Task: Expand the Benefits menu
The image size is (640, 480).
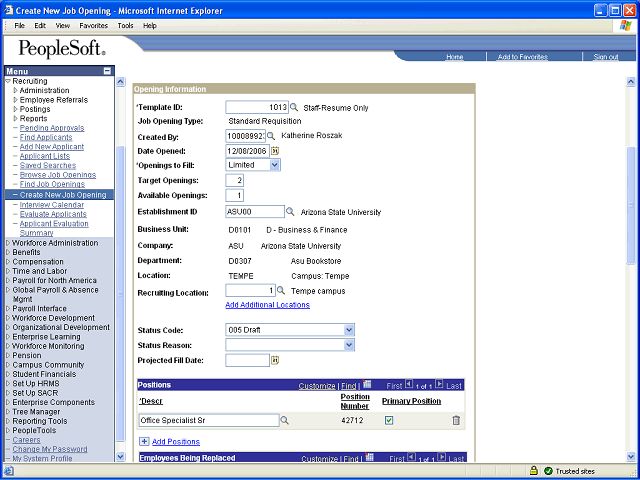Action: click(8, 252)
